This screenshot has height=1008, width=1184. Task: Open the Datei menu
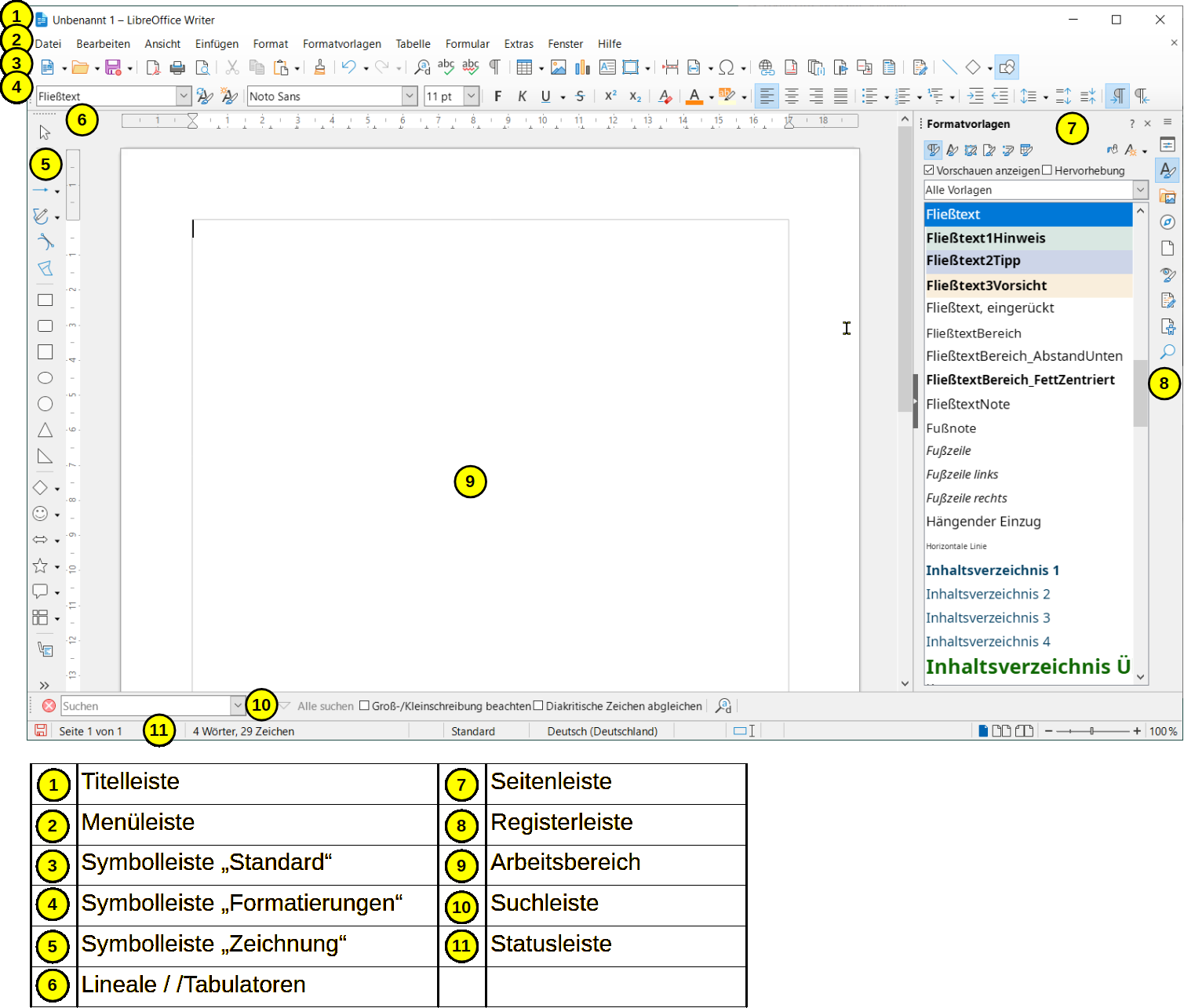click(48, 44)
